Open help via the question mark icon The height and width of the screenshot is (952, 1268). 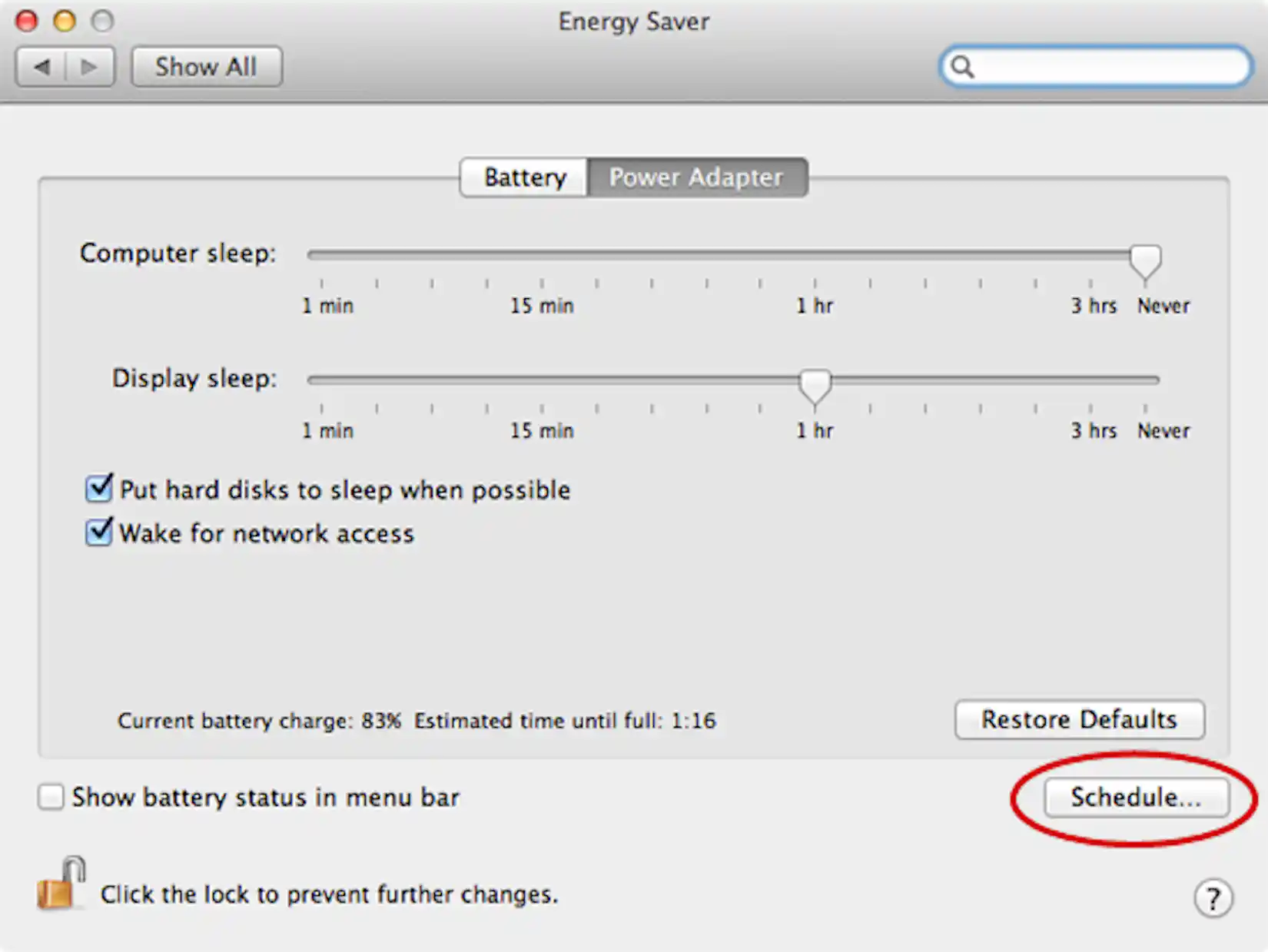[x=1213, y=896]
